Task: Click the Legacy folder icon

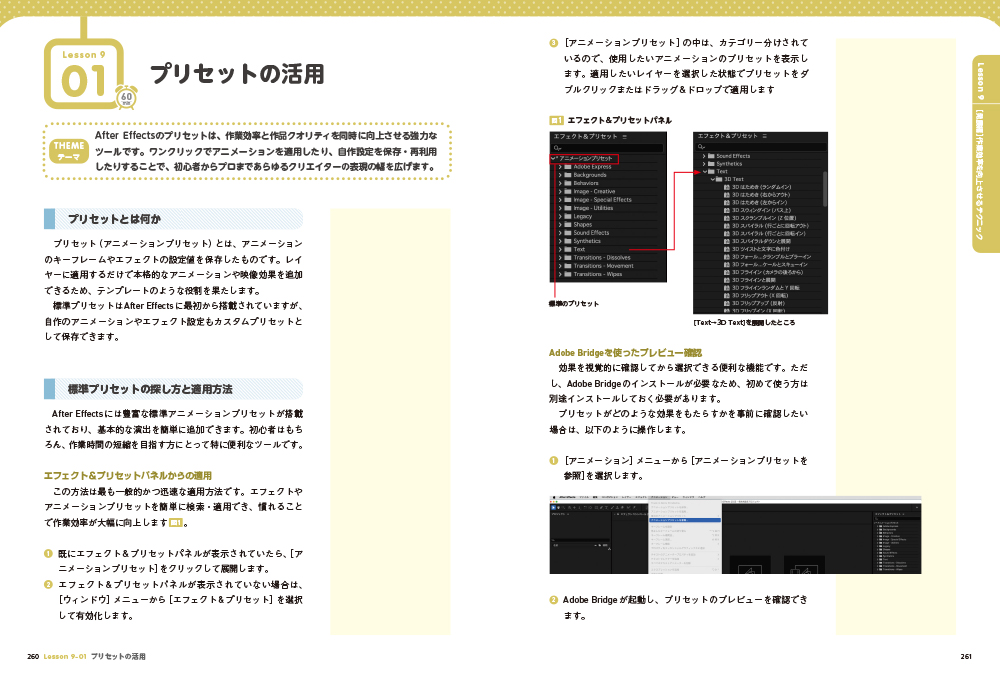Action: 567,216
